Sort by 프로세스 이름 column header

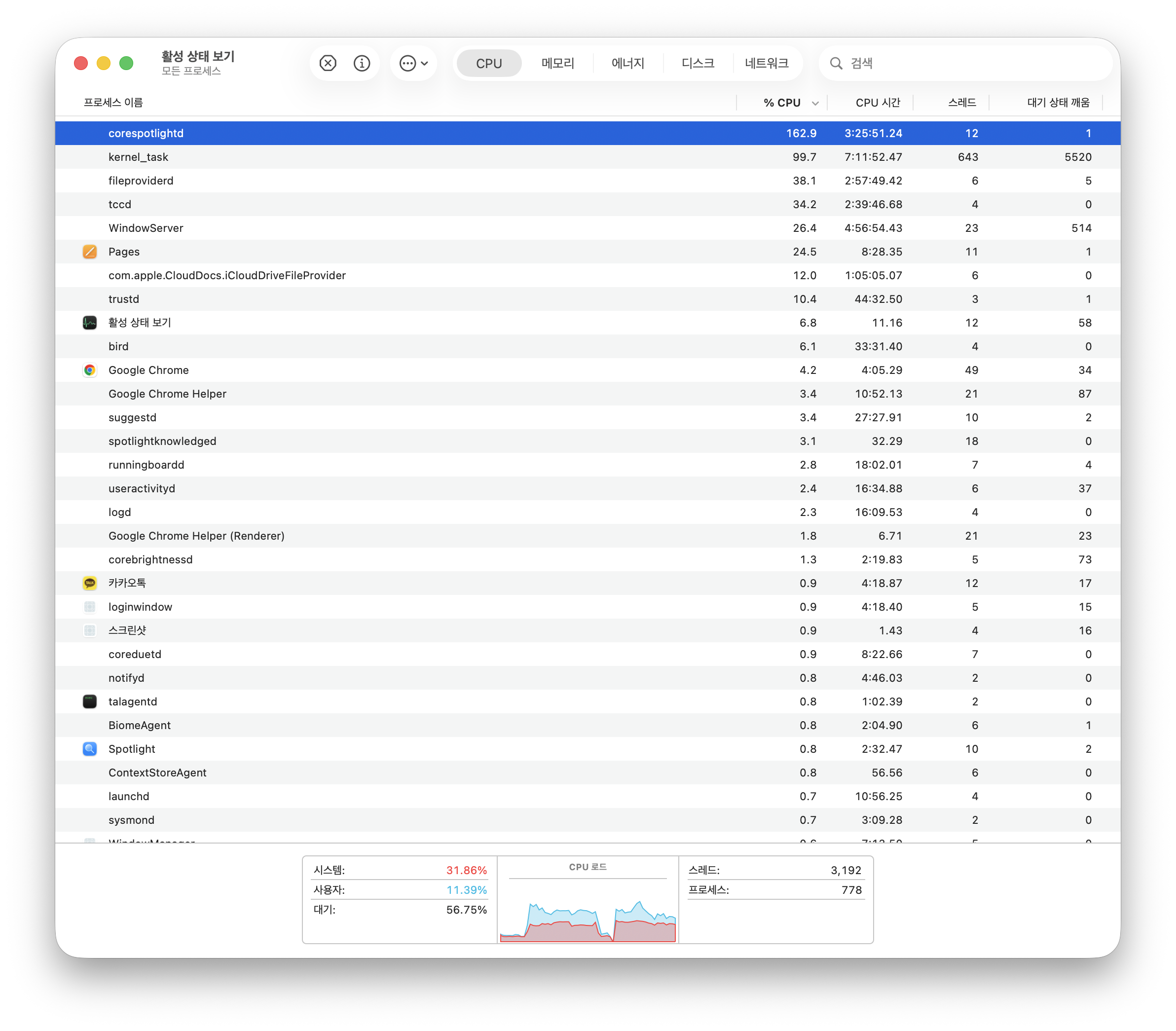click(x=113, y=103)
